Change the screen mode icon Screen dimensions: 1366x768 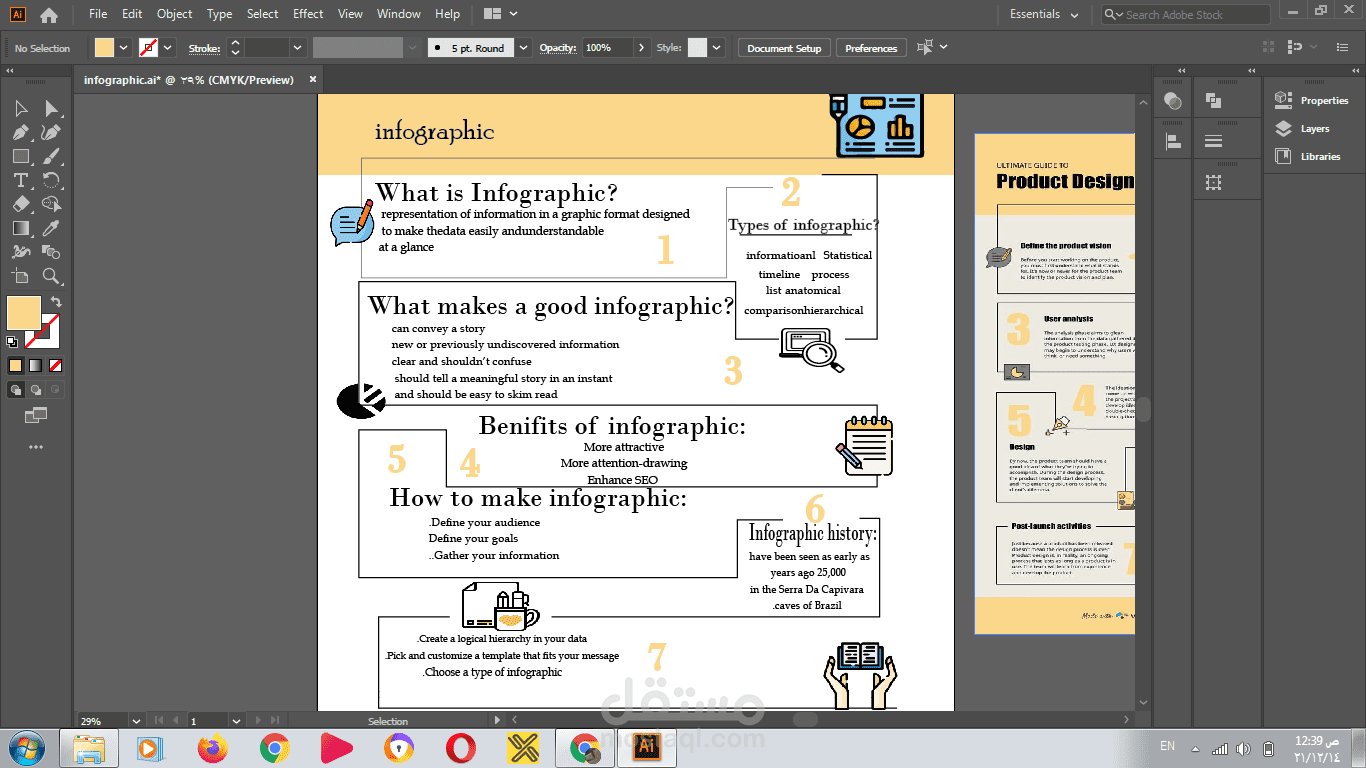(36, 414)
